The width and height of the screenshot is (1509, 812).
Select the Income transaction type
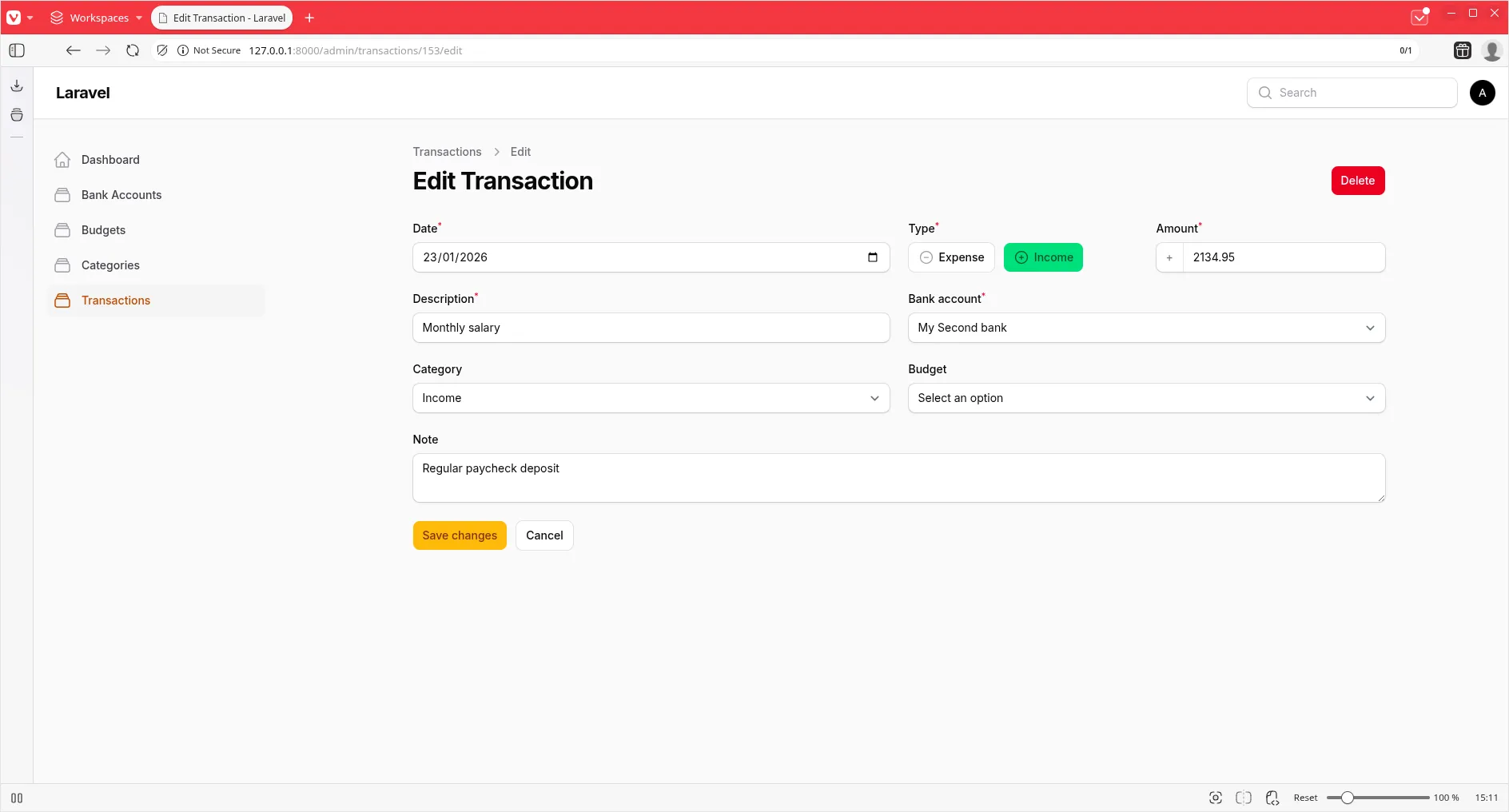click(x=1043, y=257)
